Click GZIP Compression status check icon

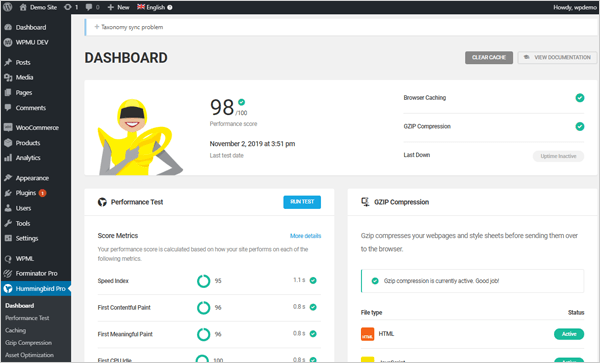pos(580,127)
